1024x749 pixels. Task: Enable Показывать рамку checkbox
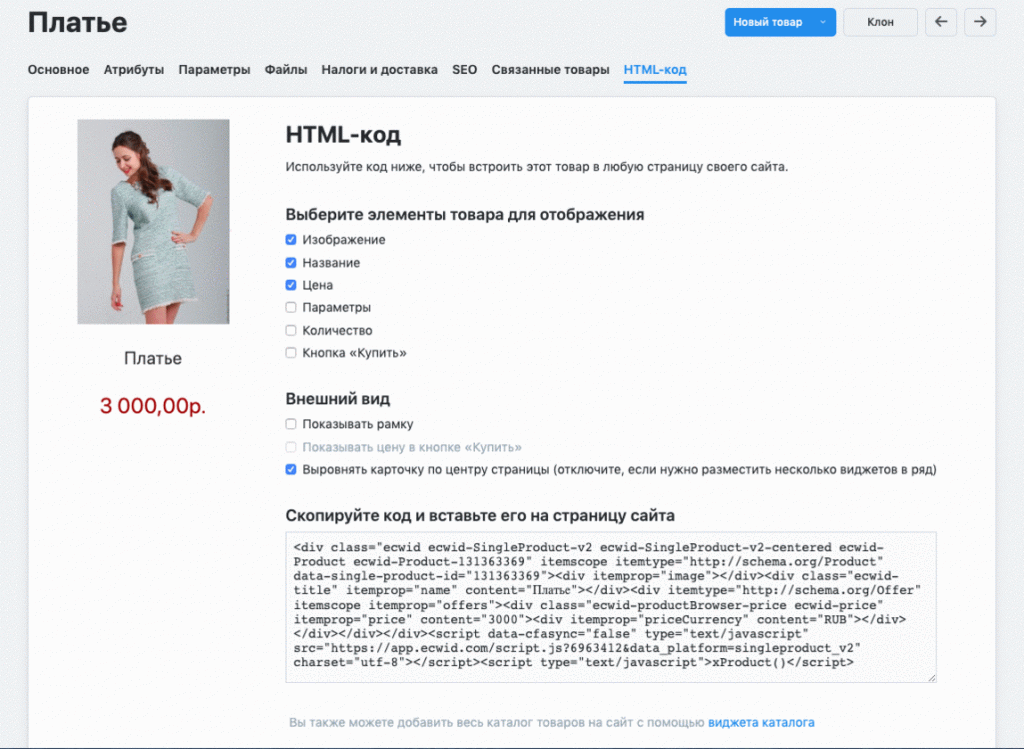291,424
